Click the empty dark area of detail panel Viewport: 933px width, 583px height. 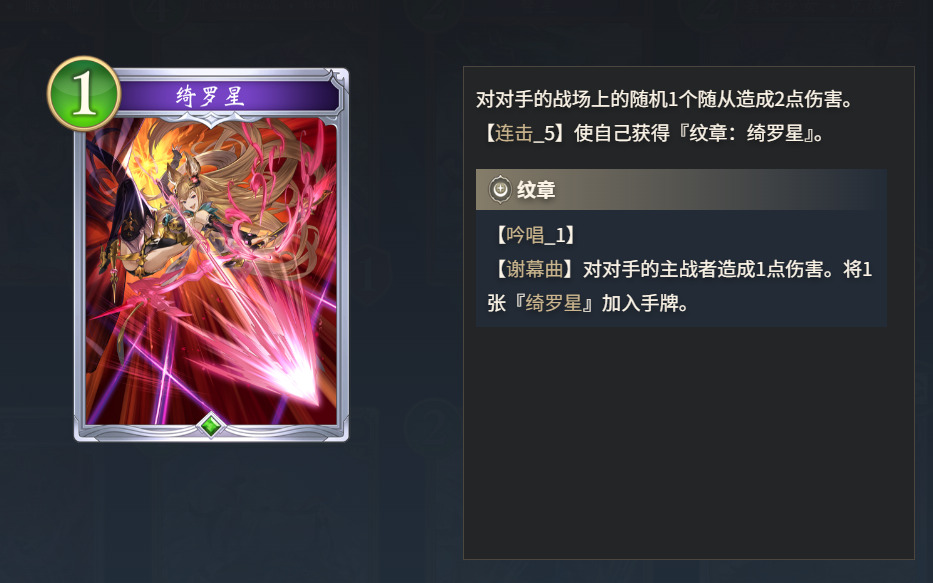(688, 443)
